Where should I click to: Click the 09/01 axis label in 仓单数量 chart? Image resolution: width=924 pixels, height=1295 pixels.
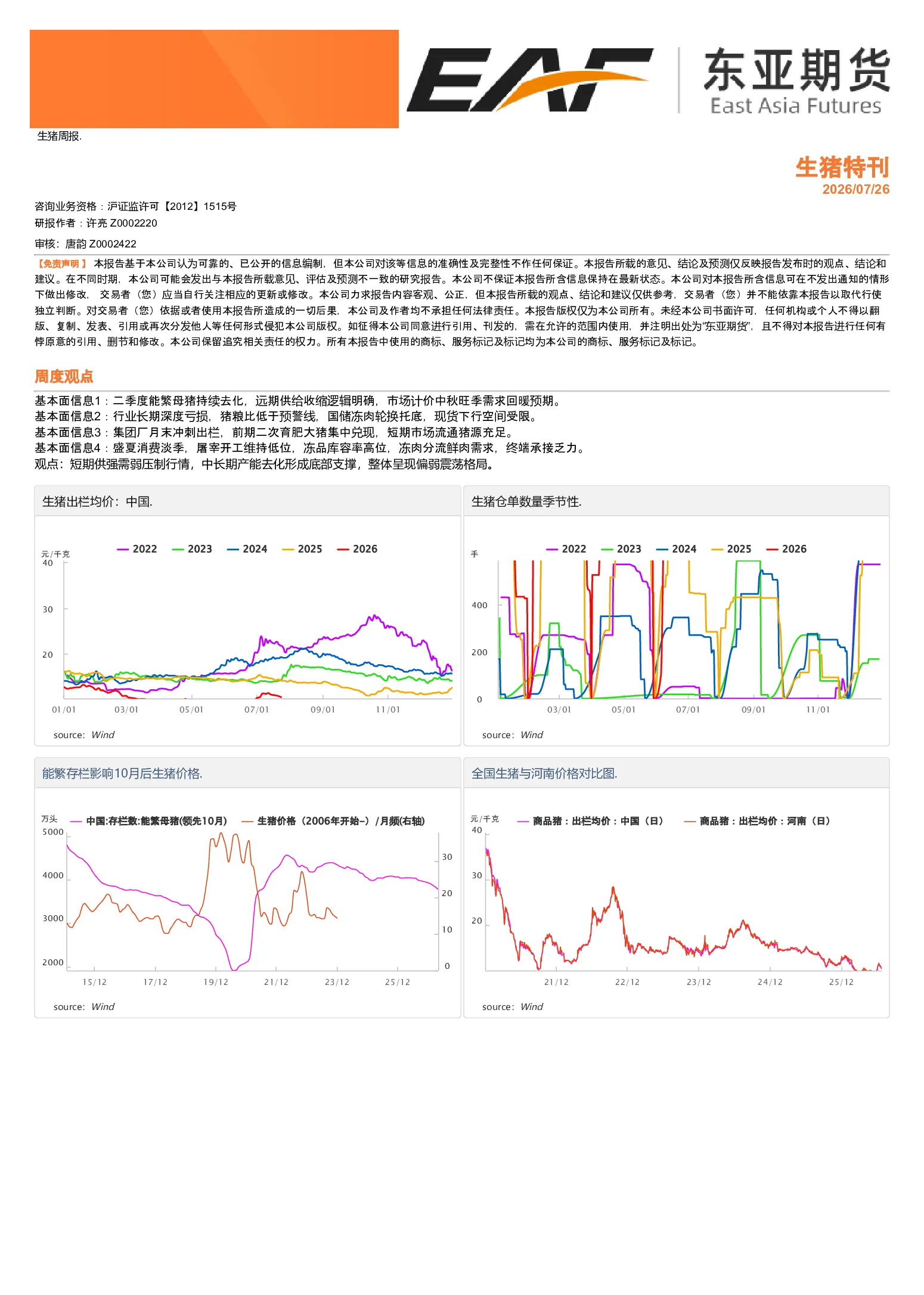(x=753, y=710)
